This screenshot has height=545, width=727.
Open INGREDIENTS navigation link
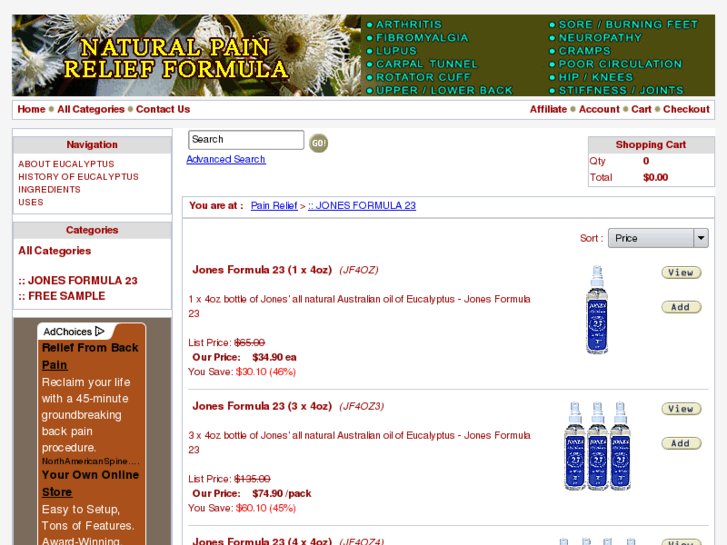click(x=49, y=189)
